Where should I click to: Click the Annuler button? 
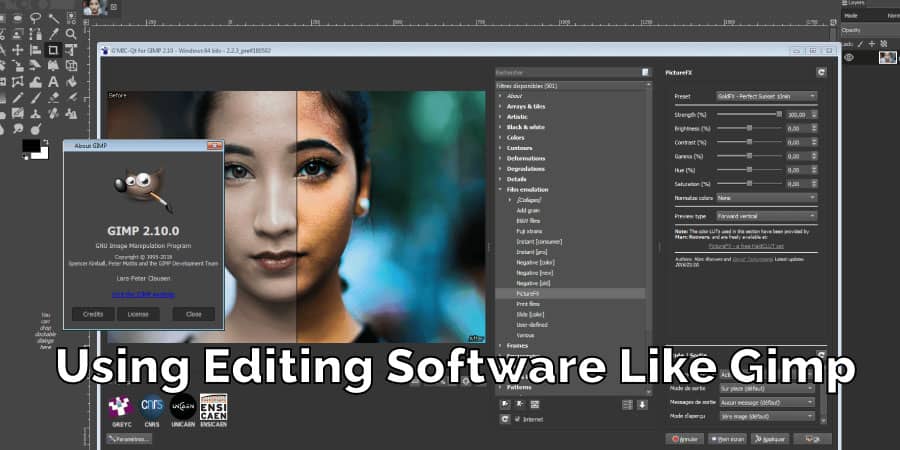(x=684, y=439)
